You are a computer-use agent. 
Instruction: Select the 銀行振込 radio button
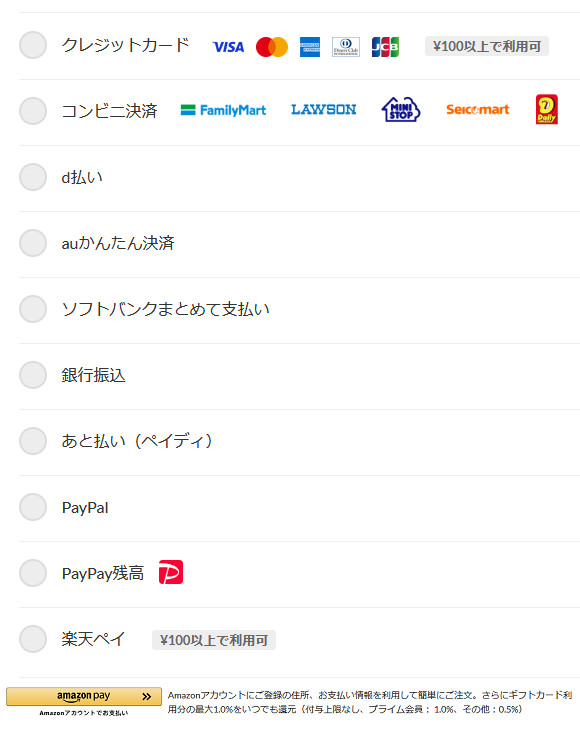pyautogui.click(x=33, y=375)
